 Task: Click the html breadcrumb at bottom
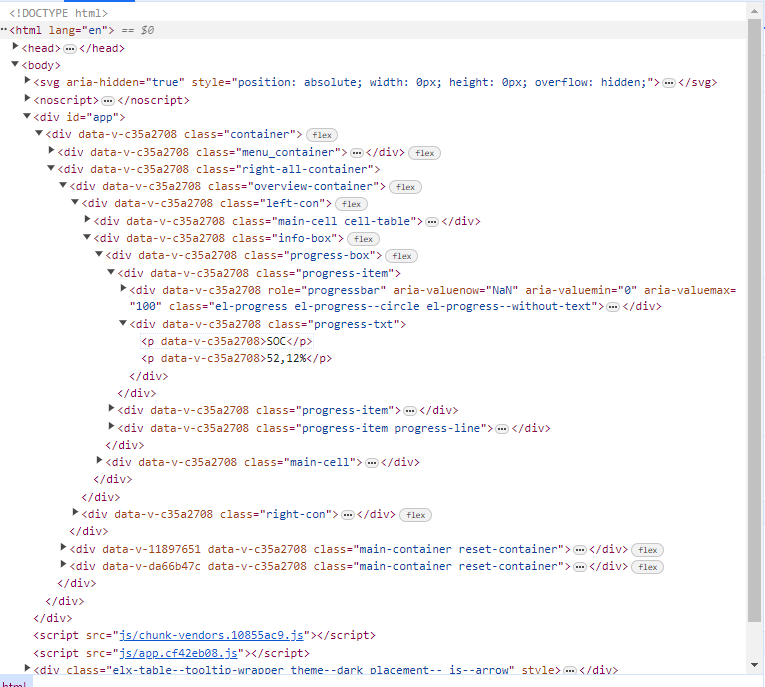pyautogui.click(x=14, y=683)
